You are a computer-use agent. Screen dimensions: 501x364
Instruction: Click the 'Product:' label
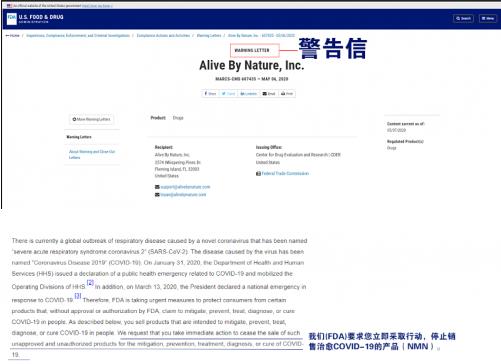(158, 118)
